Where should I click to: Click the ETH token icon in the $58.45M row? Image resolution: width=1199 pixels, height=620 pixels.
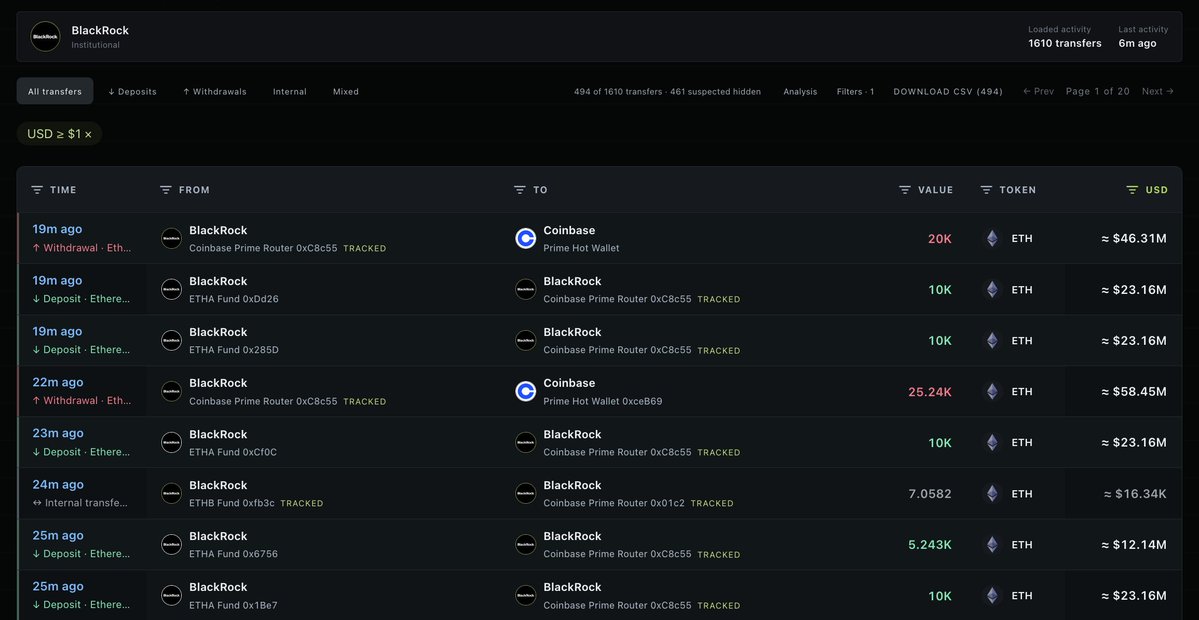click(992, 391)
